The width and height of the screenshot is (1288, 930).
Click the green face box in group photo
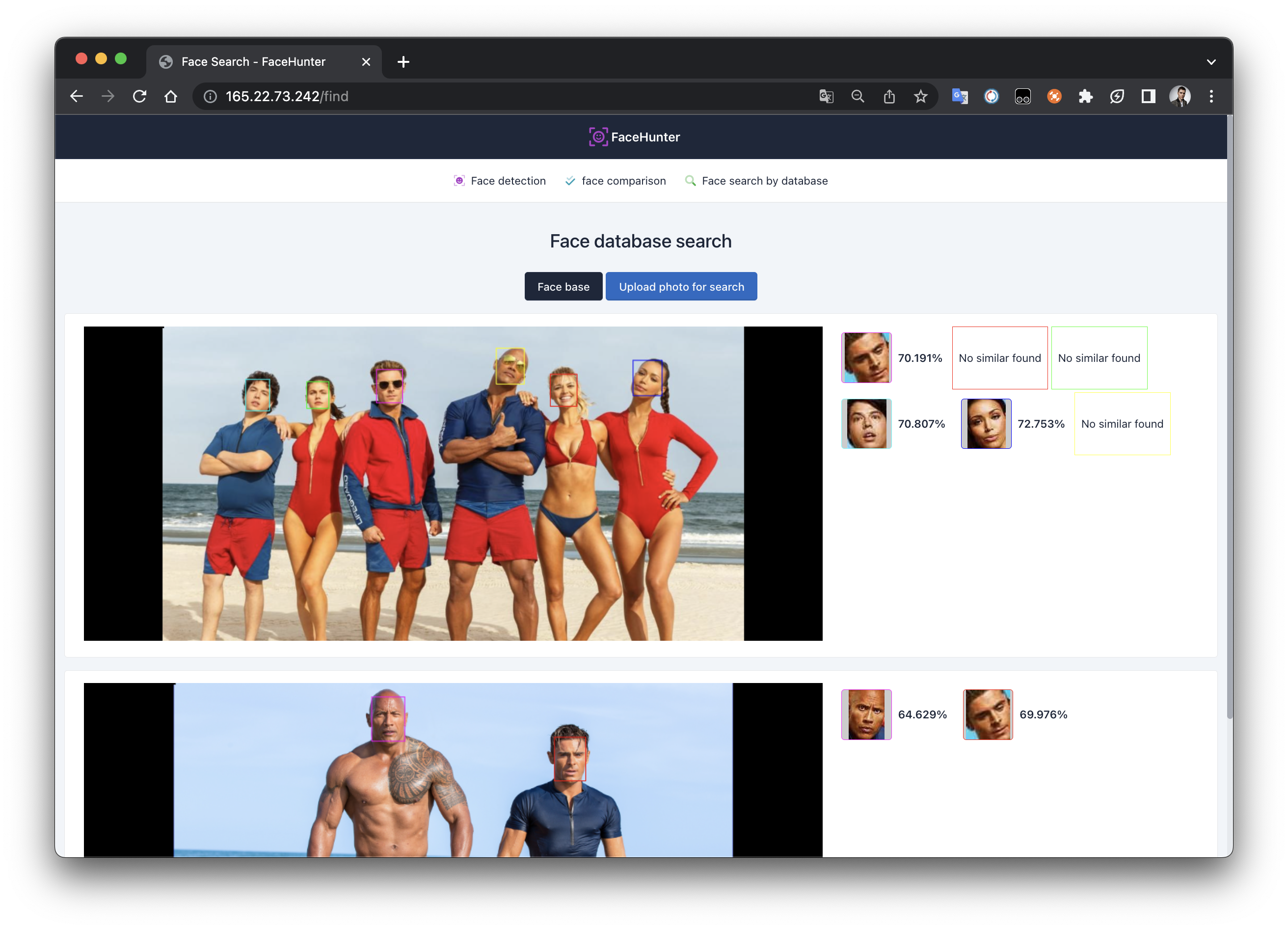[318, 395]
